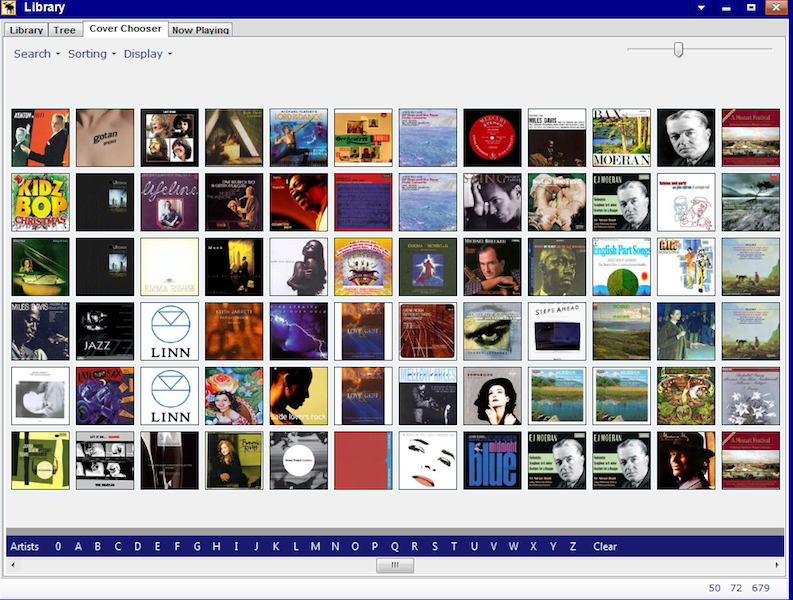793x600 pixels.
Task: Select the Magical Mystery Tour style cover
Action: click(363, 267)
